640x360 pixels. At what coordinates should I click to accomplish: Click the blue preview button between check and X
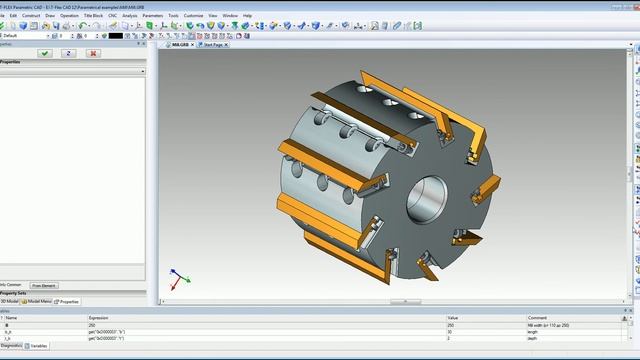tap(69, 53)
